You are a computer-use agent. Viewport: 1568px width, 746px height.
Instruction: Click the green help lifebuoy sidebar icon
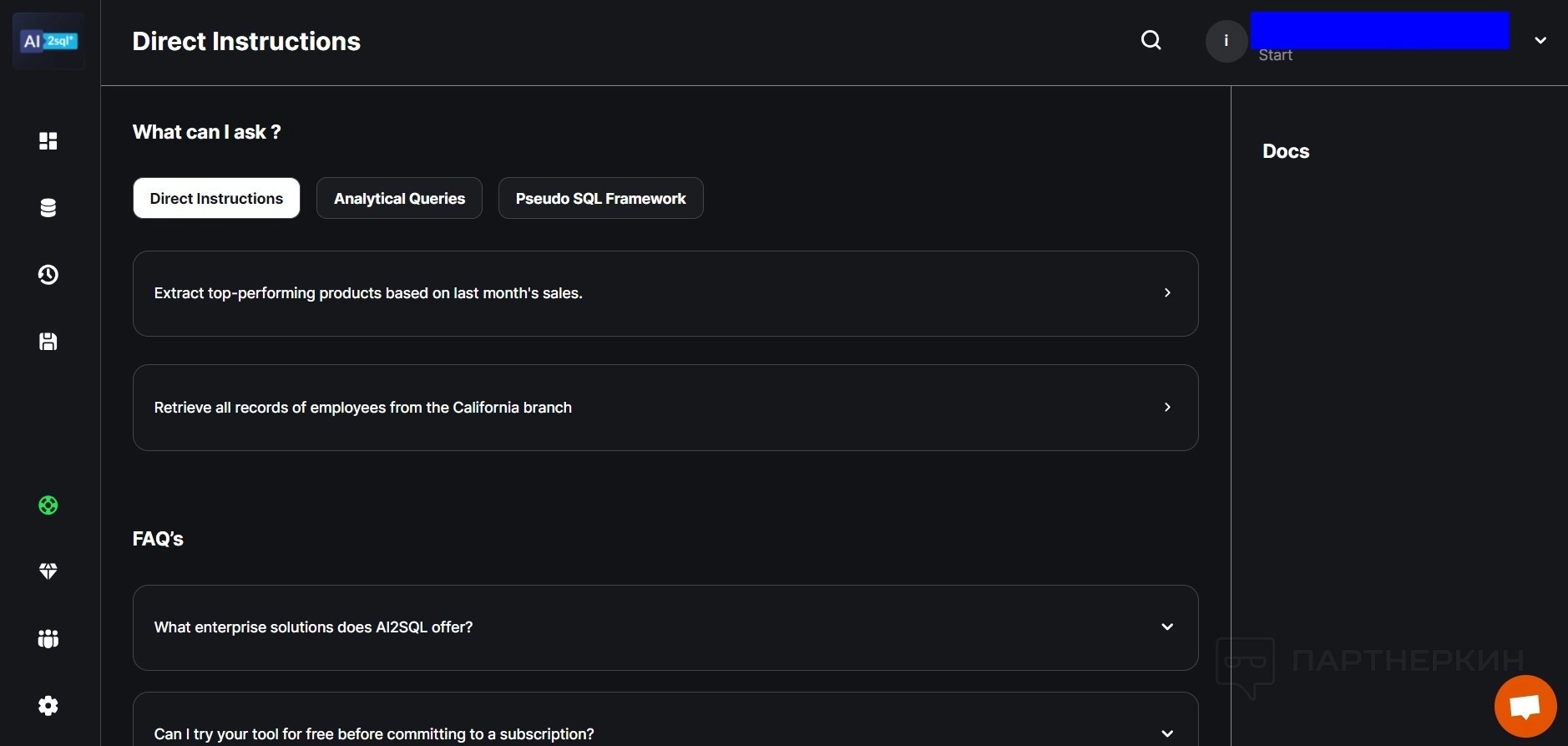coord(48,505)
